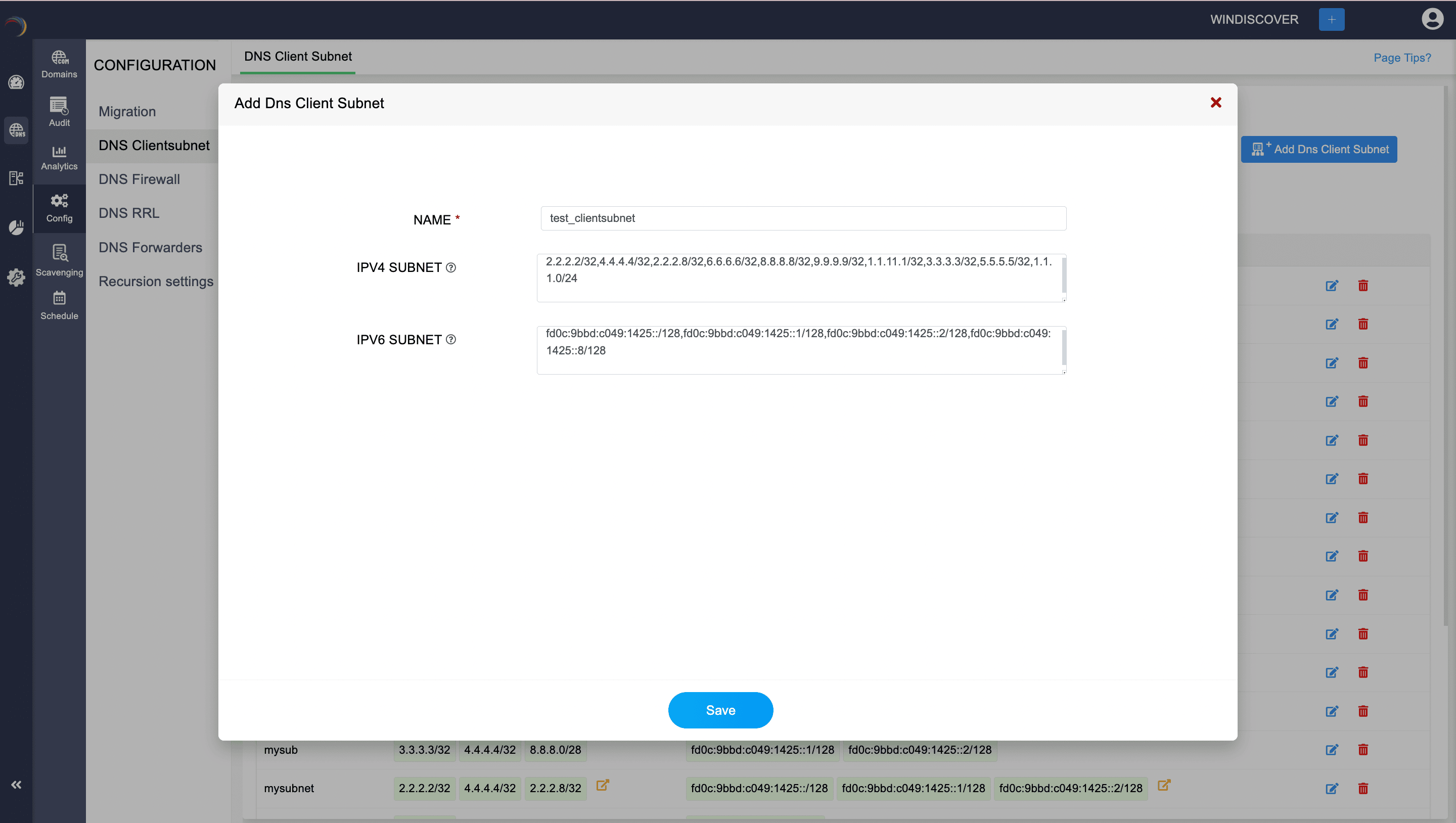Click the pie chart icon in the sidebar
This screenshot has width=1456, height=823.
tap(16, 227)
